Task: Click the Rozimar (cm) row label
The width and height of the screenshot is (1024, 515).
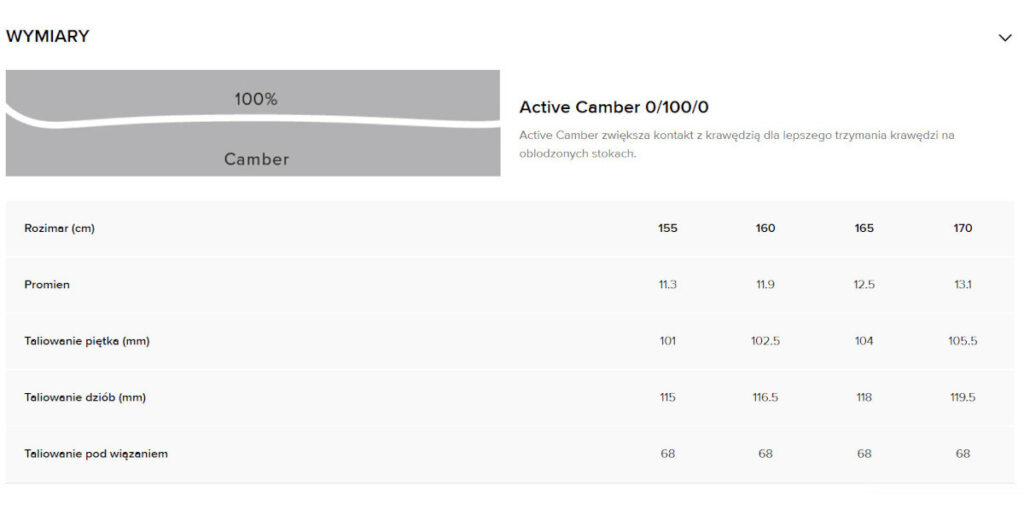Action: [x=60, y=228]
